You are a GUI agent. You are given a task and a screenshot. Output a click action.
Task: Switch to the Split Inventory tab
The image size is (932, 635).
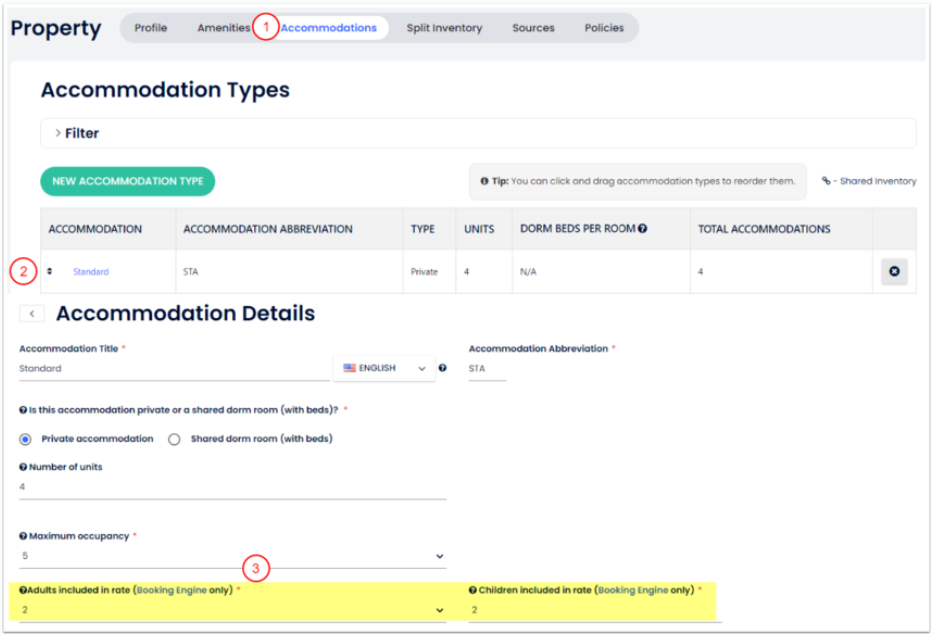[444, 28]
